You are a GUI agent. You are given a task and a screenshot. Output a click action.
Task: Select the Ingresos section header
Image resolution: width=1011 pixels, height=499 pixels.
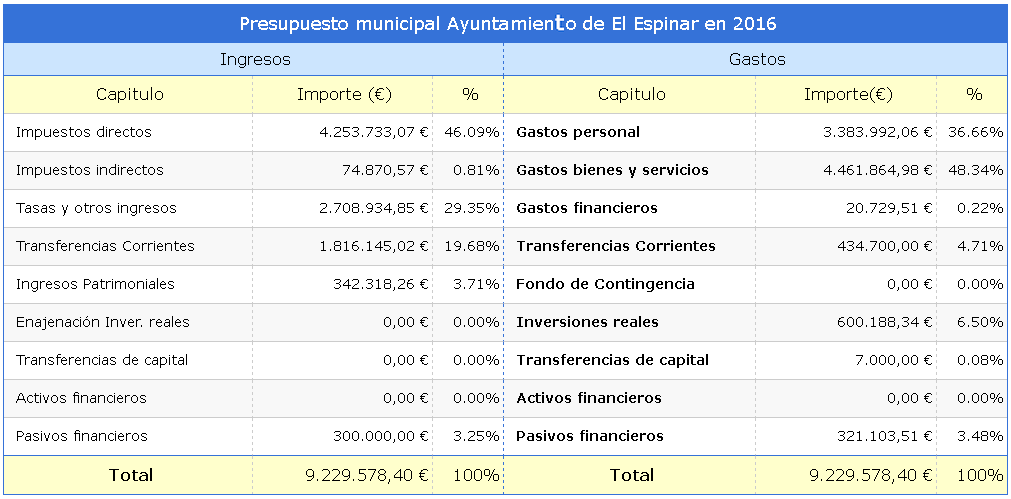[255, 60]
